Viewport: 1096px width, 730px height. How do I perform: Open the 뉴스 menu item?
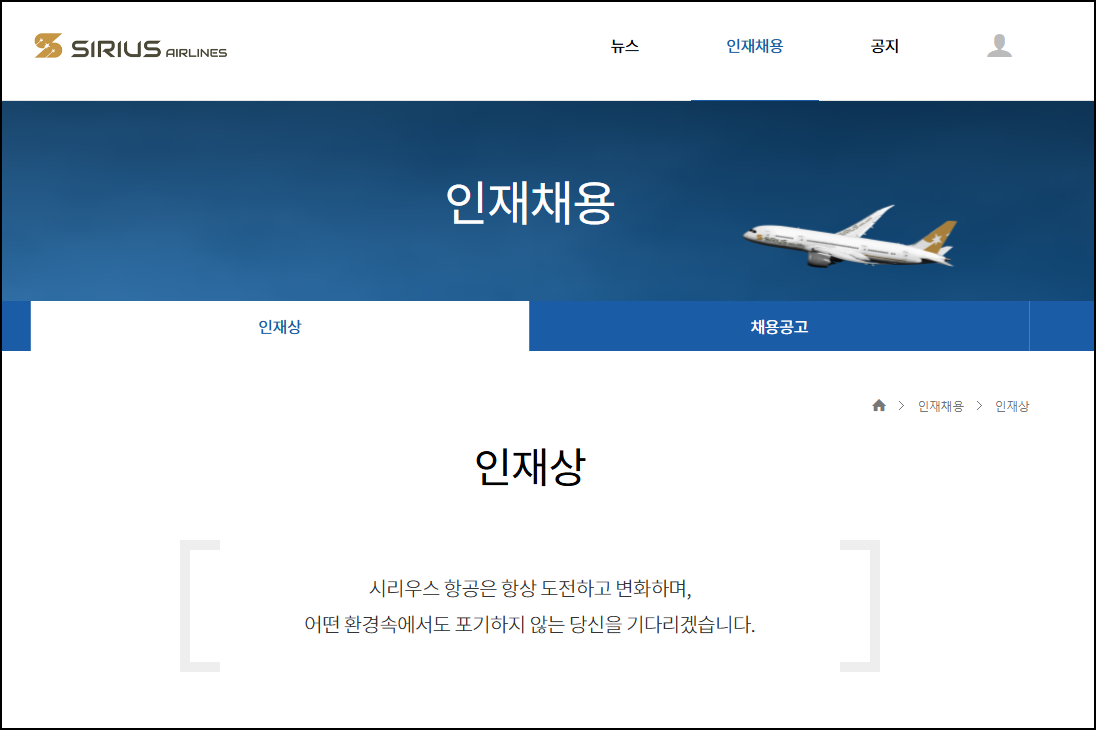click(x=626, y=46)
